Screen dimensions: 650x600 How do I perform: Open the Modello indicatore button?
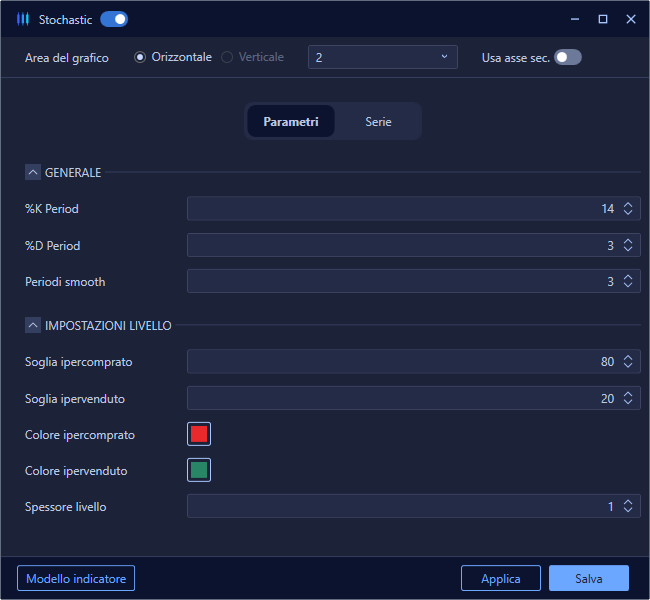(76, 578)
